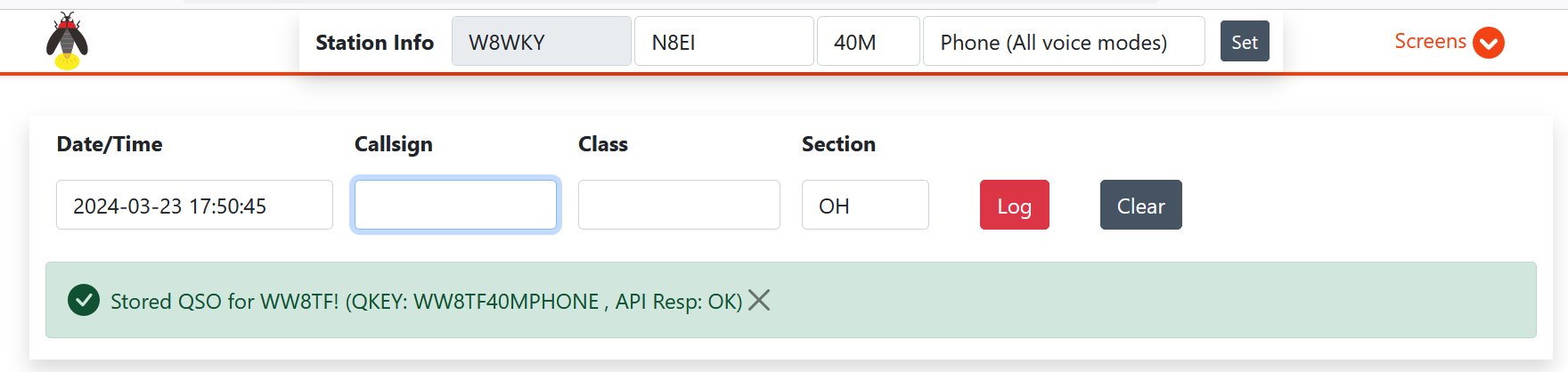This screenshot has width=1568, height=372.
Task: Click the Station Info label
Action: pyautogui.click(x=374, y=43)
